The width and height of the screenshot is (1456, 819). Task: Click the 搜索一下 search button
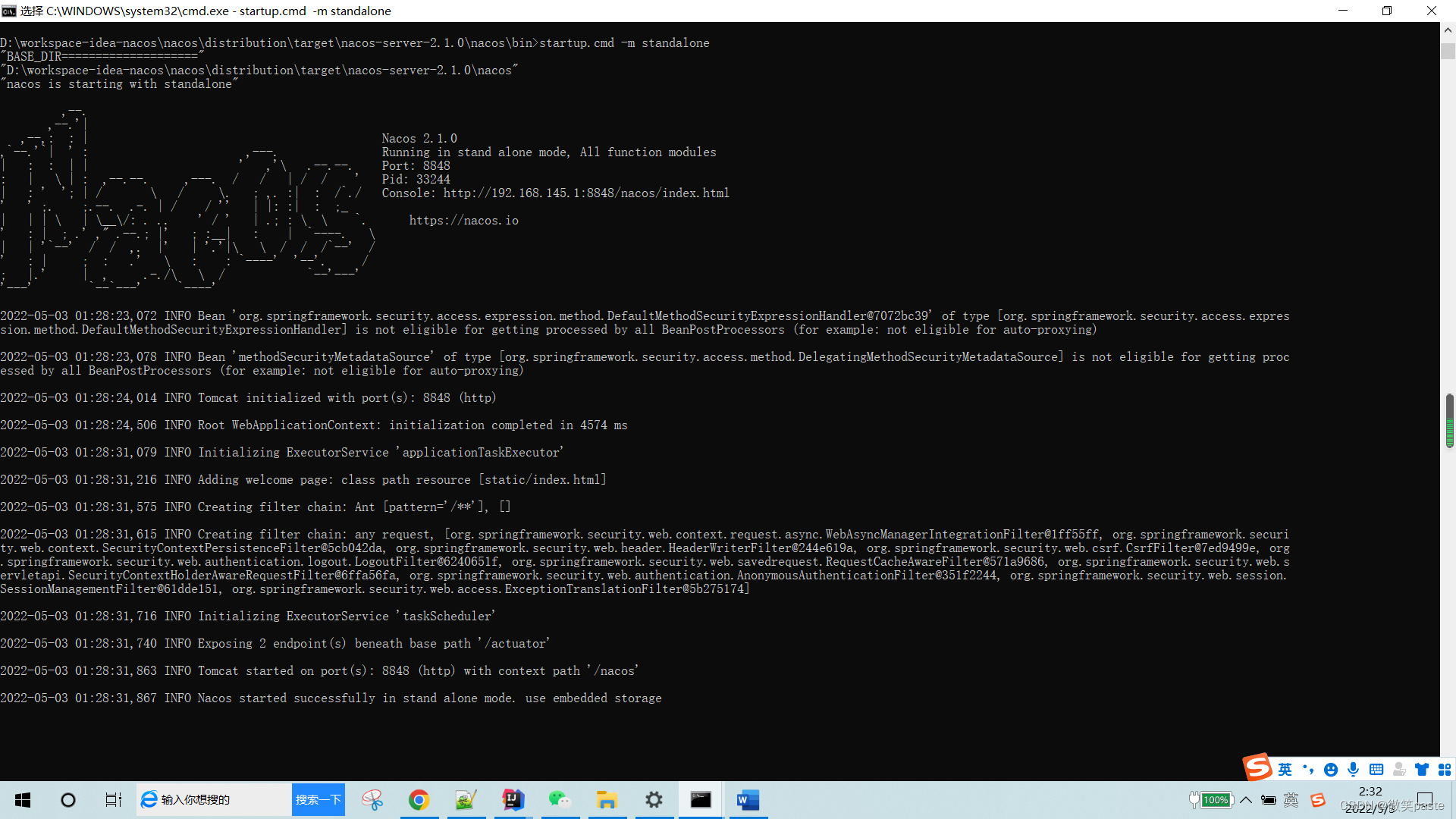[318, 799]
